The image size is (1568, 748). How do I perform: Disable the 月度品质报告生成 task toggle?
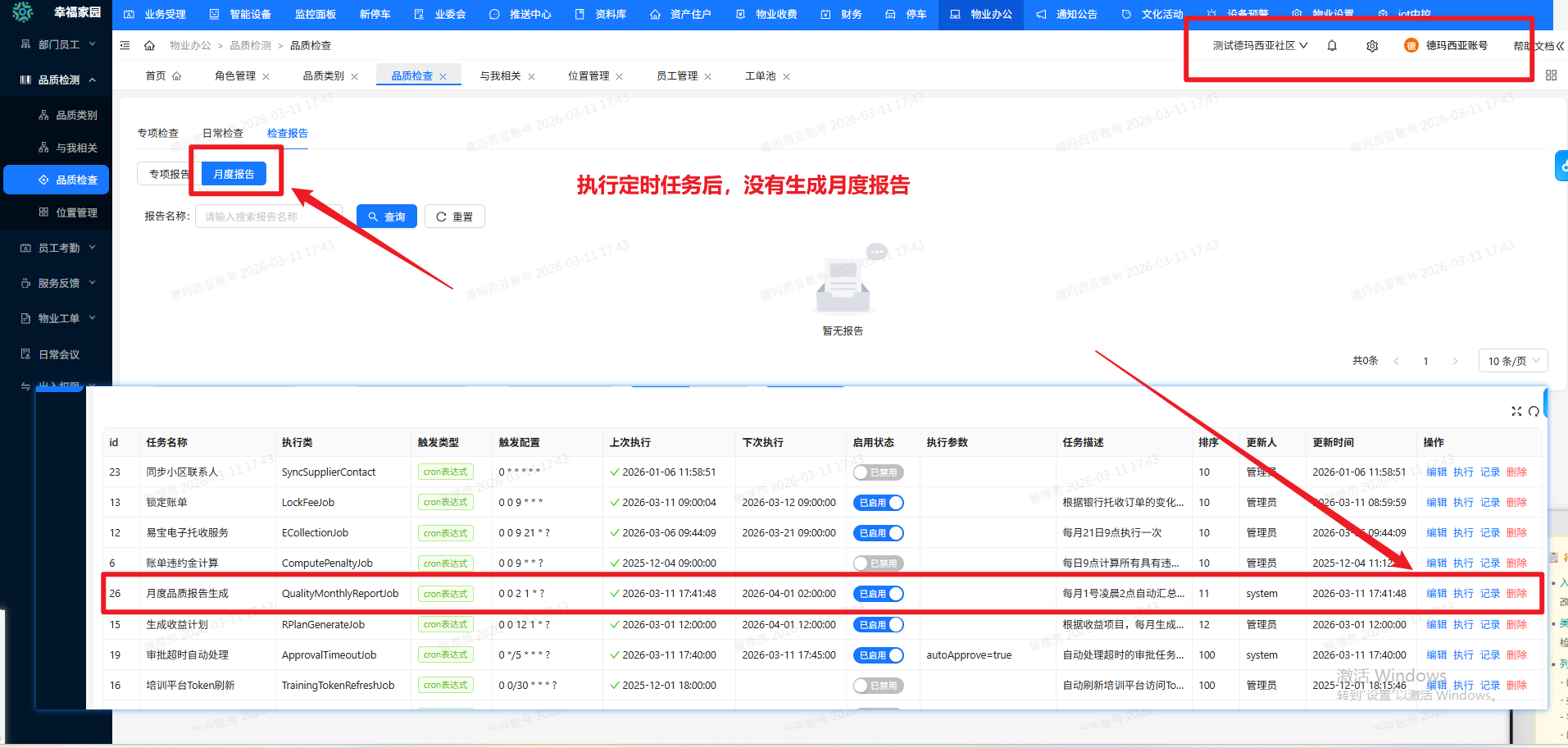click(878, 594)
